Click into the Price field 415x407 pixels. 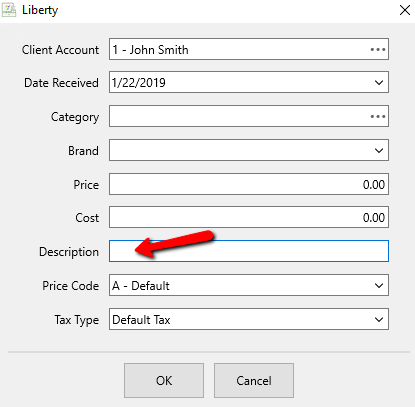tap(249, 184)
